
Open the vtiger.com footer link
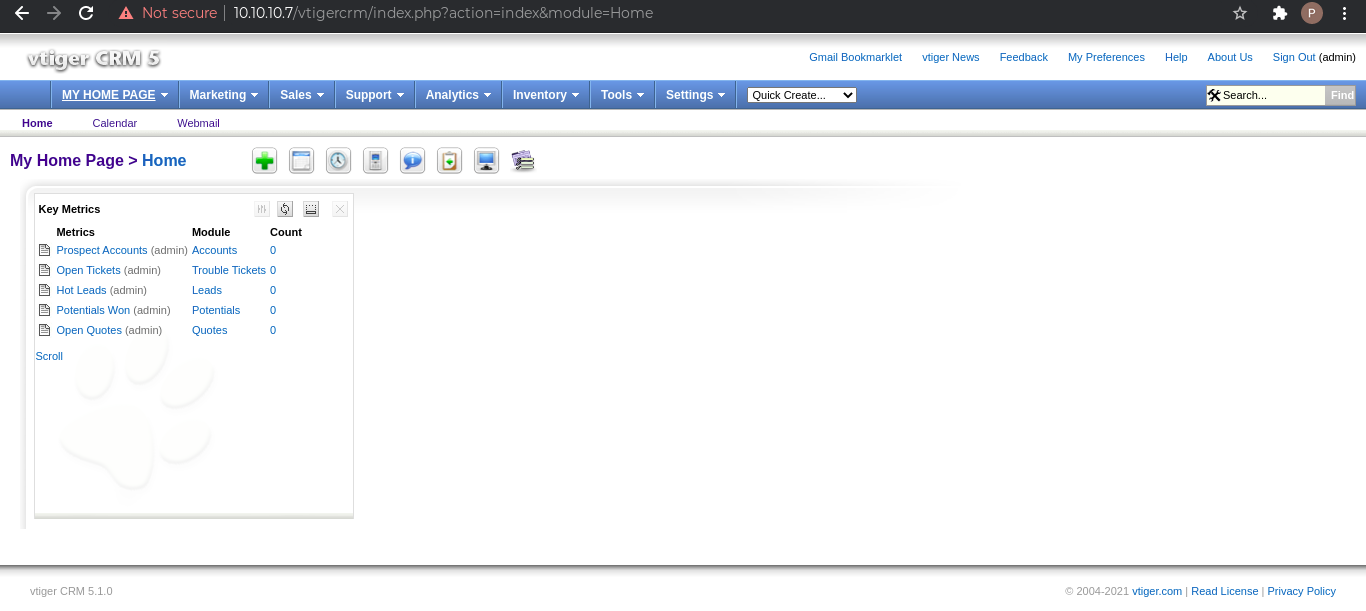pos(1157,591)
